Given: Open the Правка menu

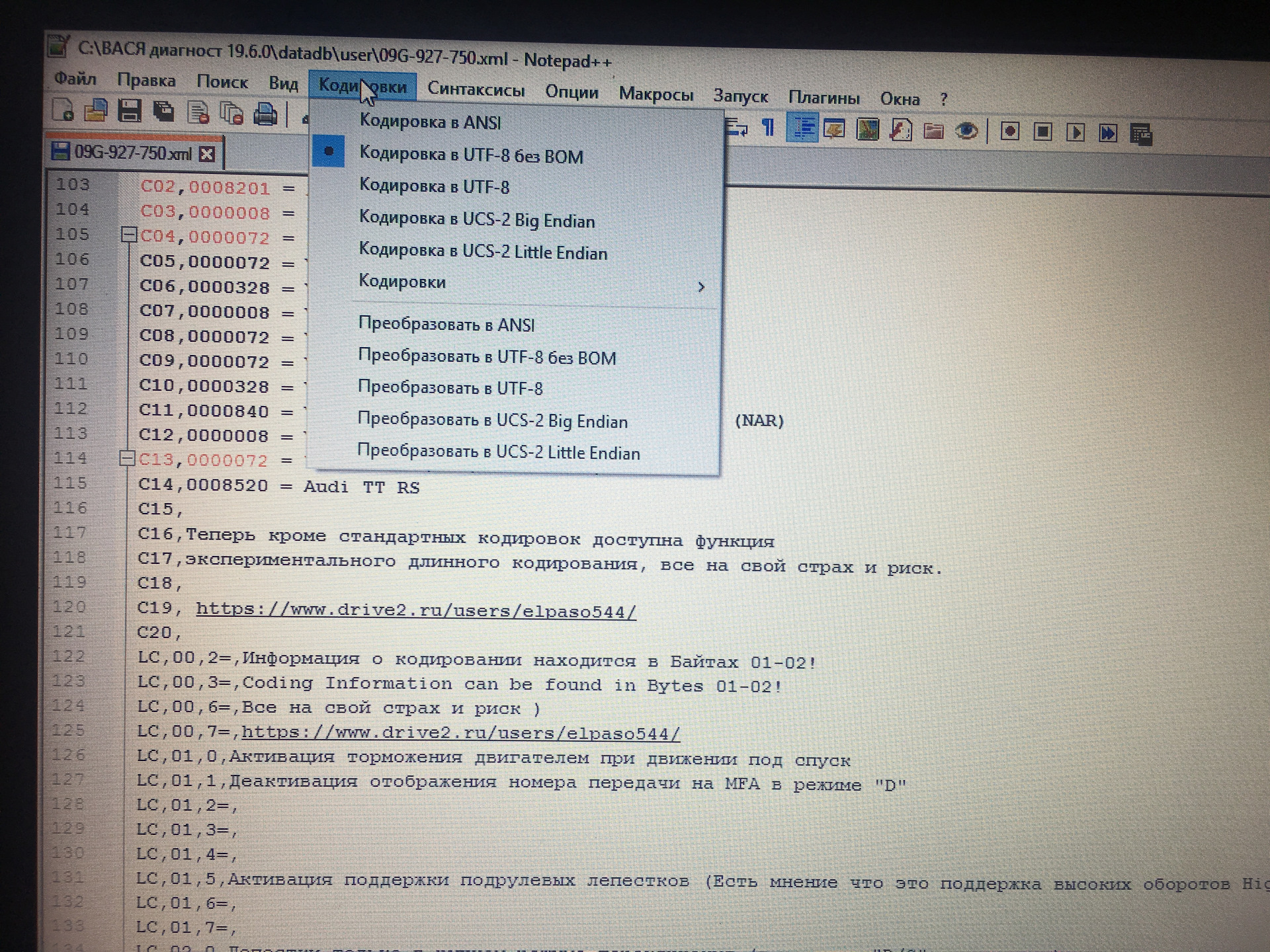Looking at the screenshot, I should click(x=146, y=81).
